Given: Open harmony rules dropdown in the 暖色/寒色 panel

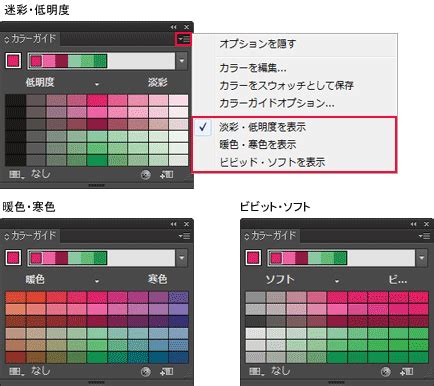Looking at the screenshot, I should pos(182,258).
